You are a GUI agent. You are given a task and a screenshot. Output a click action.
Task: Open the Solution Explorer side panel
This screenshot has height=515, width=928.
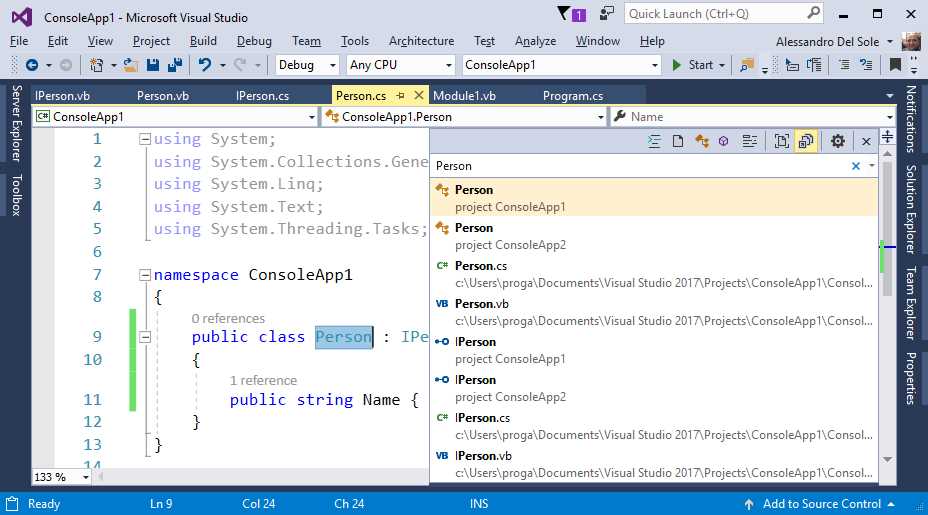[x=911, y=208]
